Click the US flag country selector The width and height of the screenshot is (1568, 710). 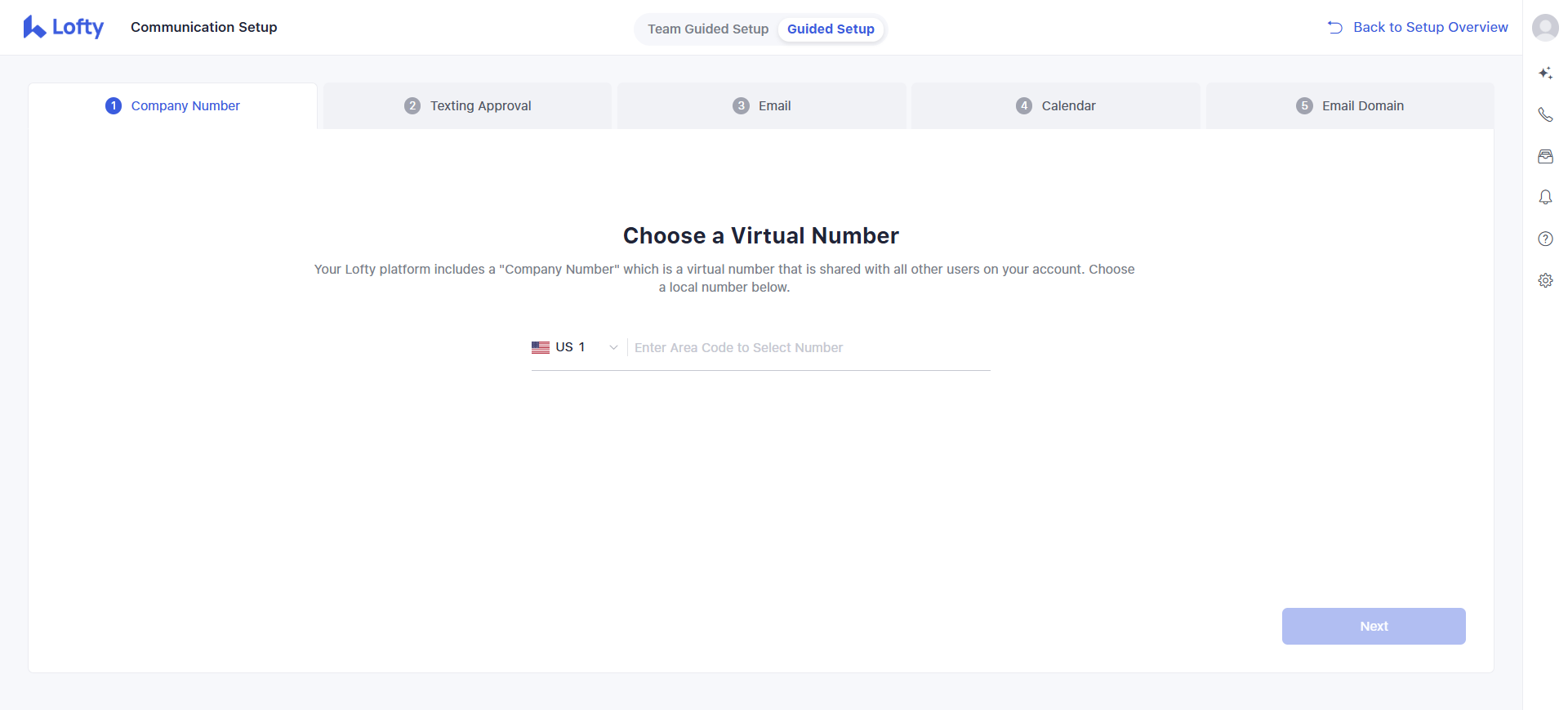pyautogui.click(x=541, y=348)
